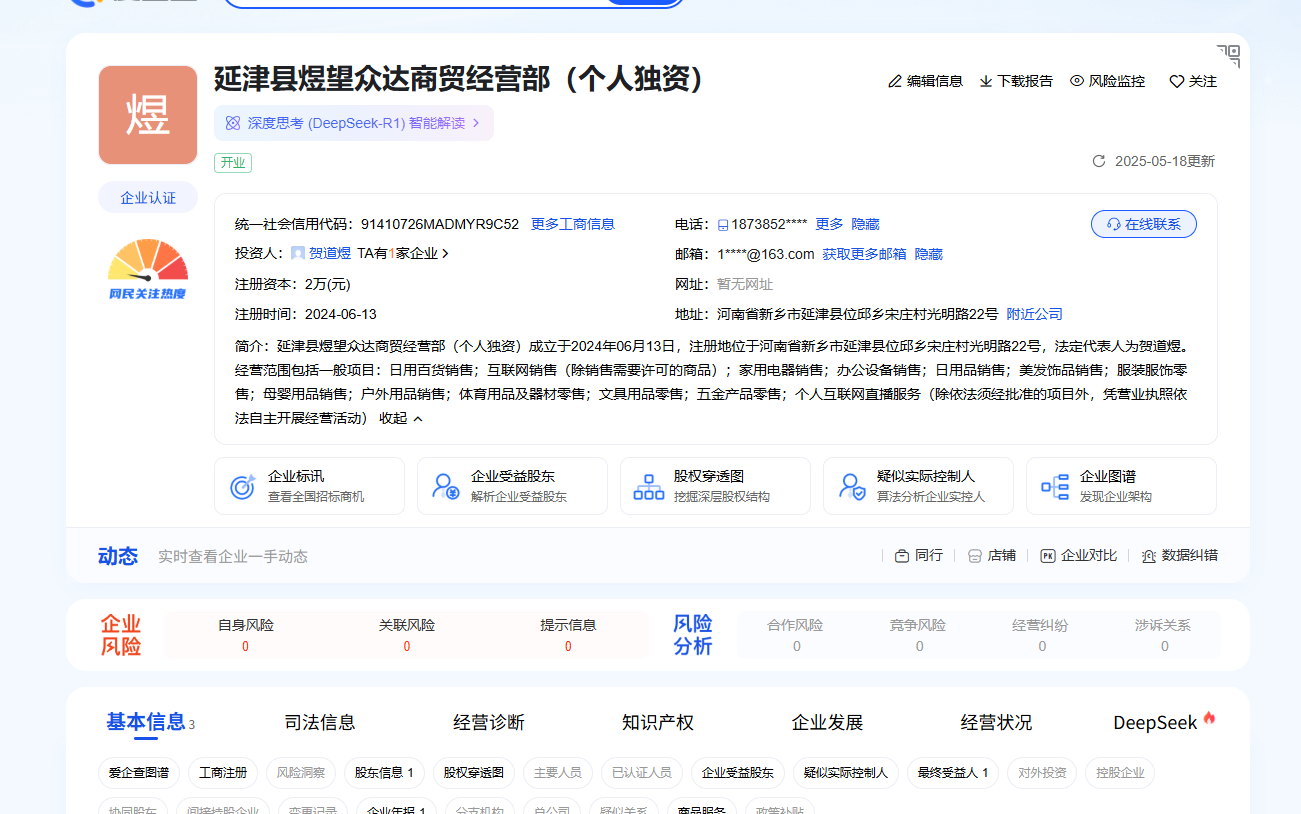Open 附近公司 nearby companies link
The image size is (1301, 814).
coord(1034,313)
